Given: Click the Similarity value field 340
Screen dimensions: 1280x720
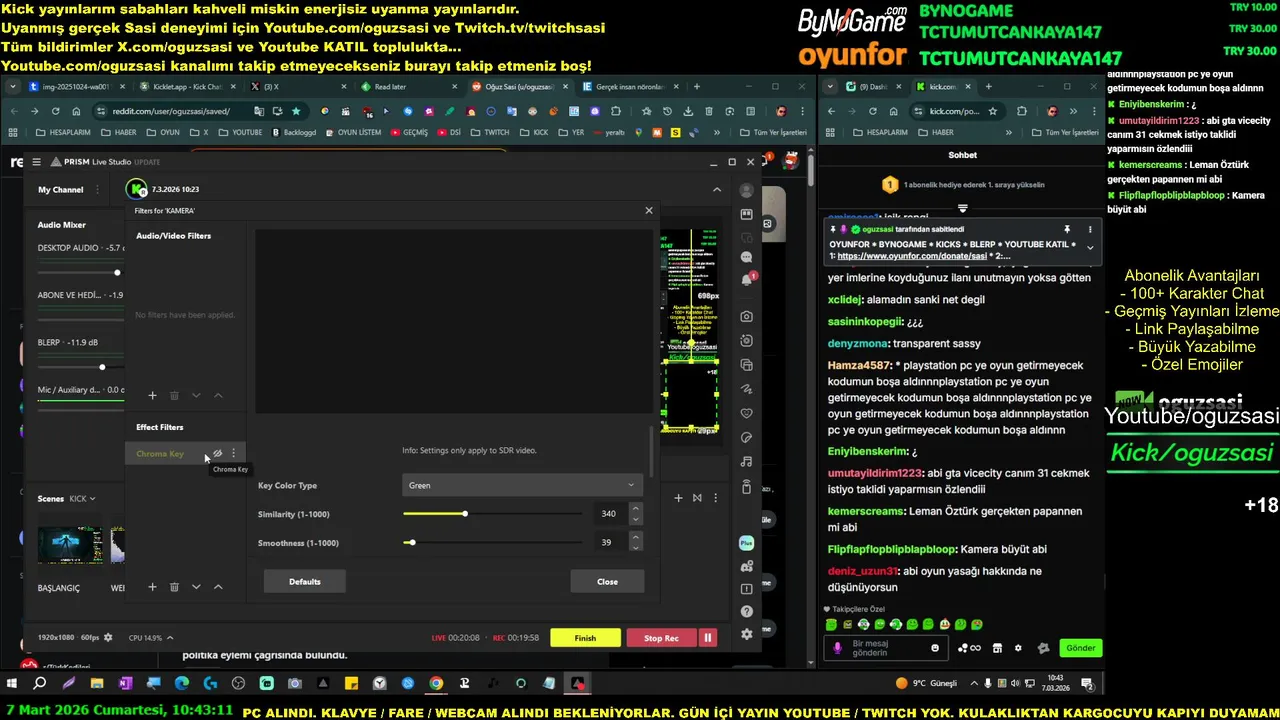Looking at the screenshot, I should (608, 514).
